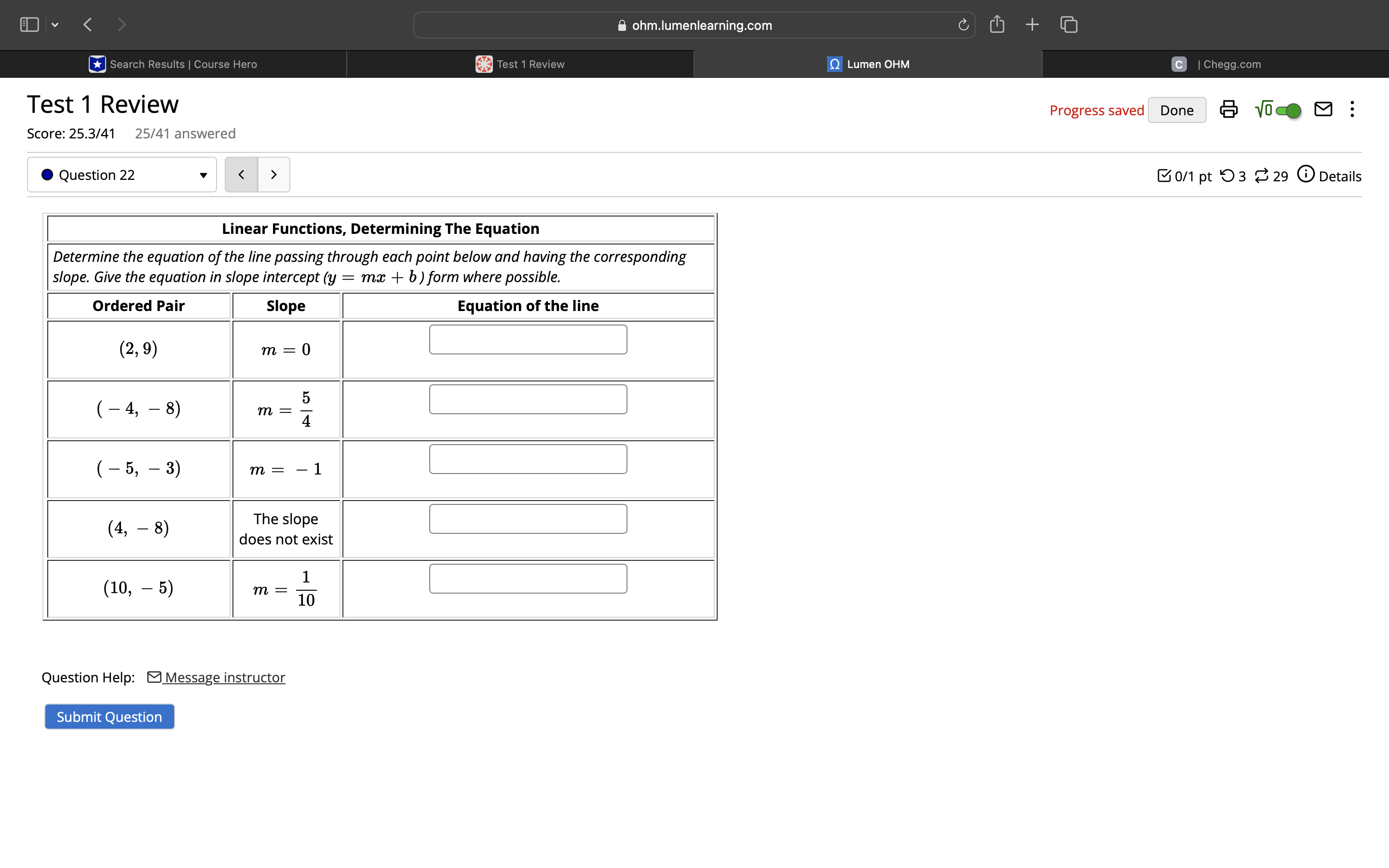Go to next question arrow
Viewport: 1389px width, 868px height.
point(274,175)
